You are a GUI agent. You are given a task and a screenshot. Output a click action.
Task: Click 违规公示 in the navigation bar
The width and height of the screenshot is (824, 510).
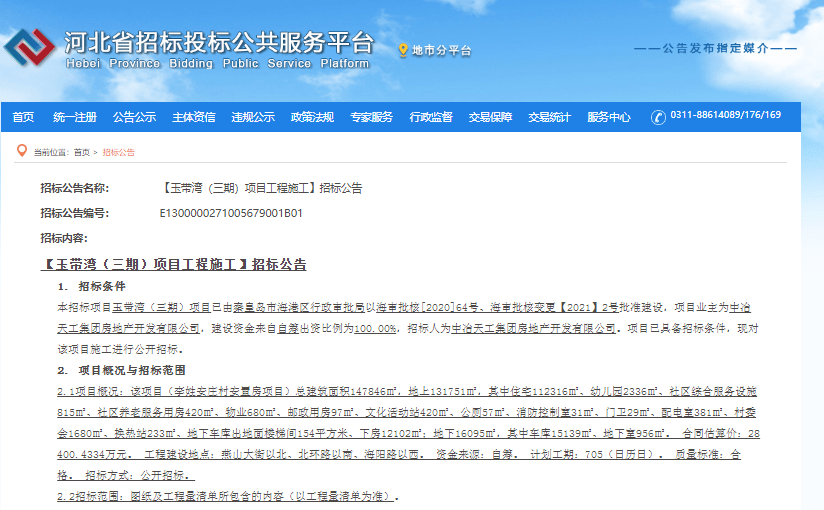tap(253, 117)
